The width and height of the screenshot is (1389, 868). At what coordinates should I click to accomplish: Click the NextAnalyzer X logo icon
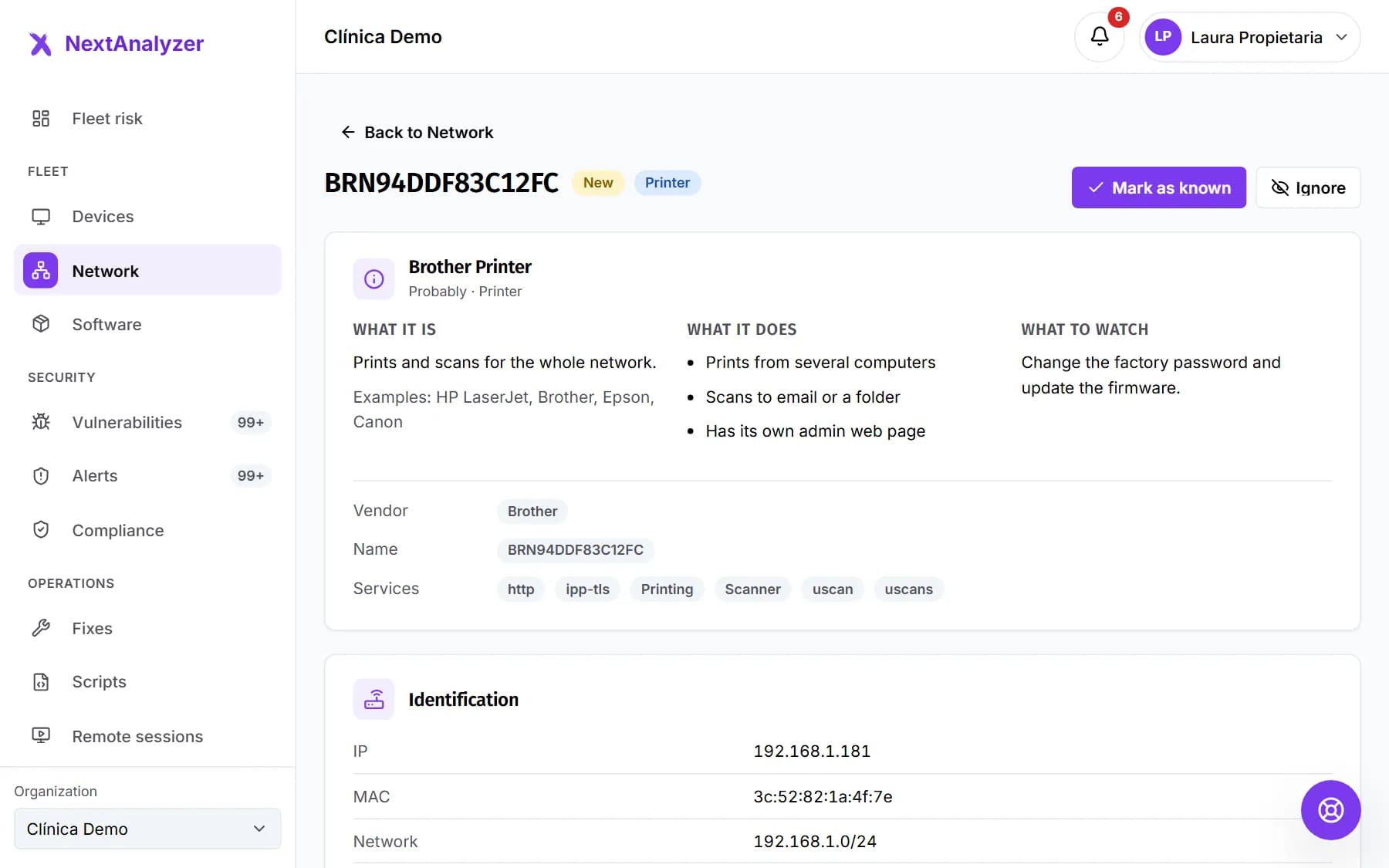coord(40,44)
